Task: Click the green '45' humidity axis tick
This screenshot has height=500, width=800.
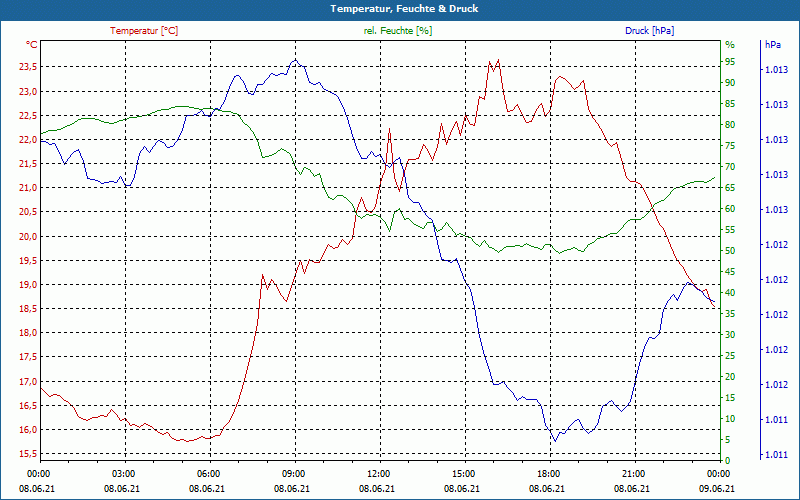Action: pyautogui.click(x=730, y=272)
